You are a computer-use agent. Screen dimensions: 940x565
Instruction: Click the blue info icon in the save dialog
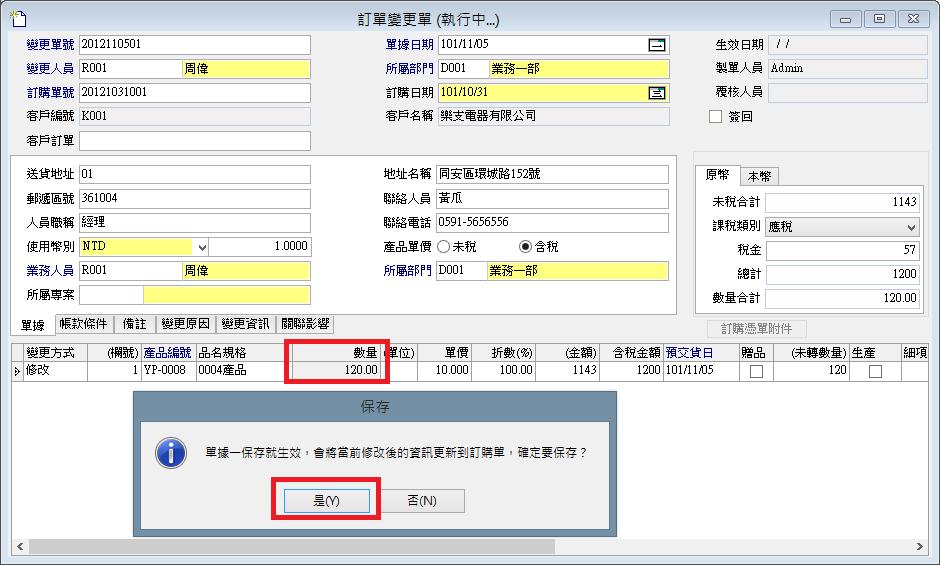point(171,453)
